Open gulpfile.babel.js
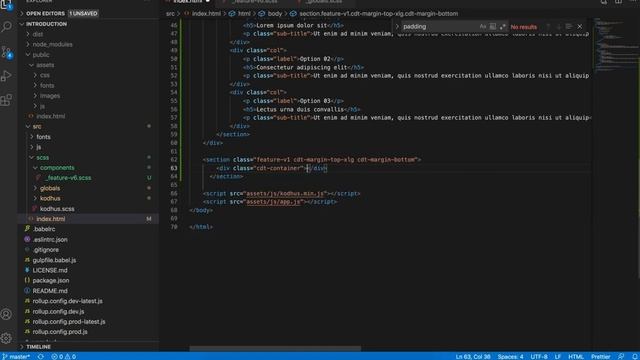Viewport: 640px width, 360px height. click(x=54, y=260)
